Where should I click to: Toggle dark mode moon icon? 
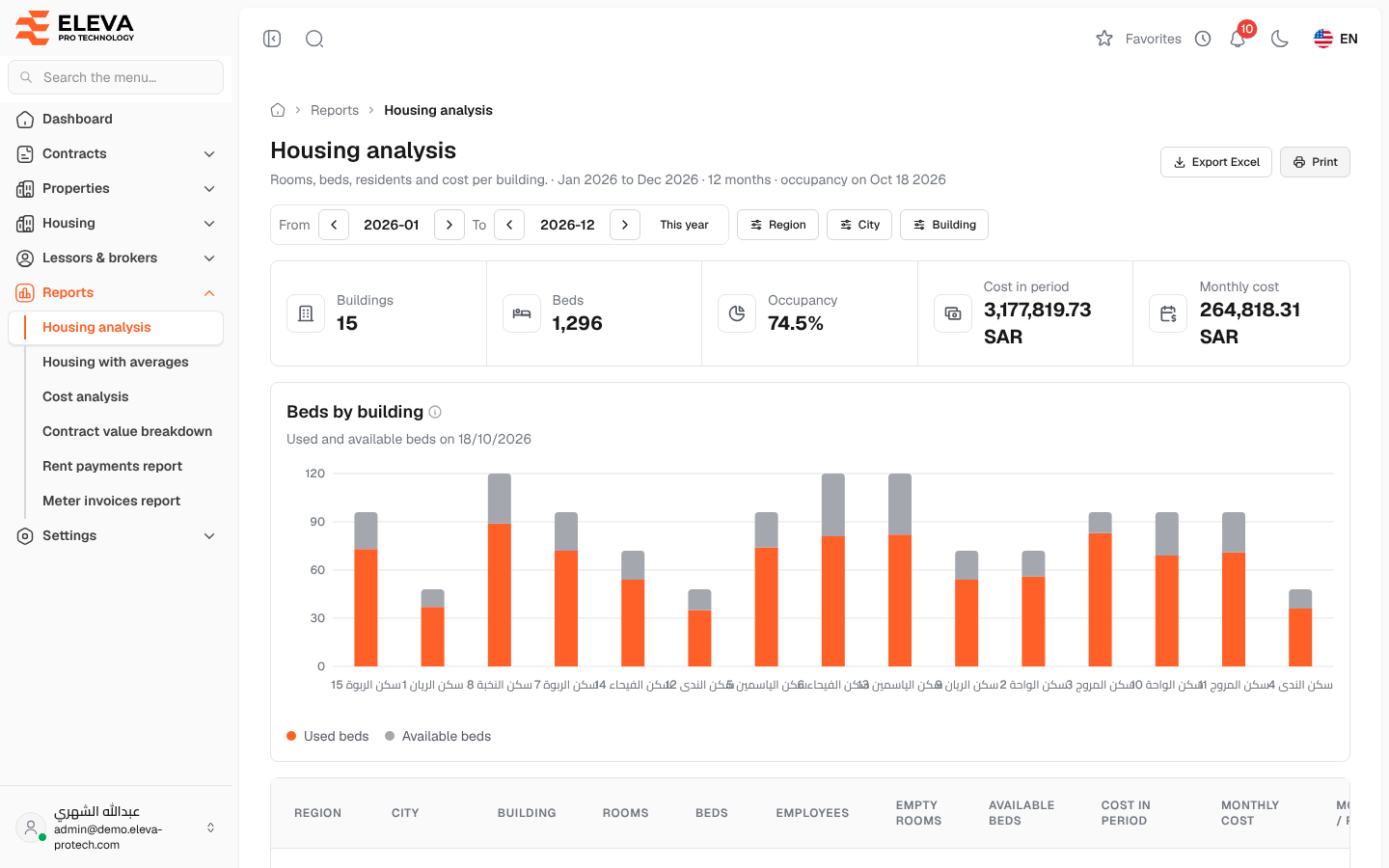click(1280, 39)
